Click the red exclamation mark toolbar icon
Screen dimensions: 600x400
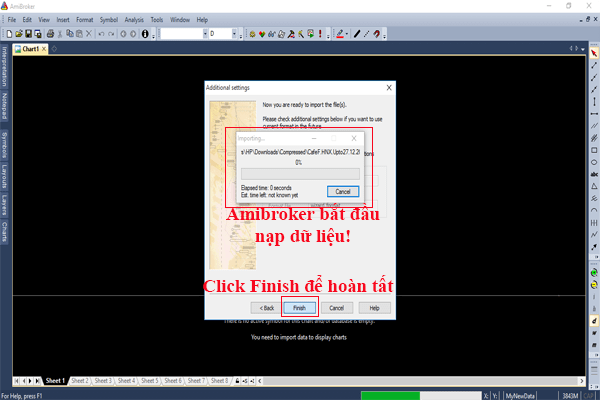pyautogui.click(x=320, y=34)
